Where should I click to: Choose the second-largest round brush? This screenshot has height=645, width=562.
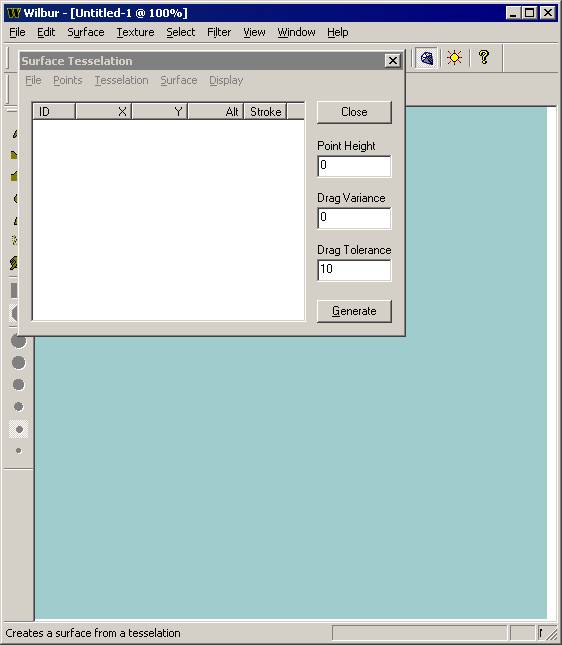point(19,363)
